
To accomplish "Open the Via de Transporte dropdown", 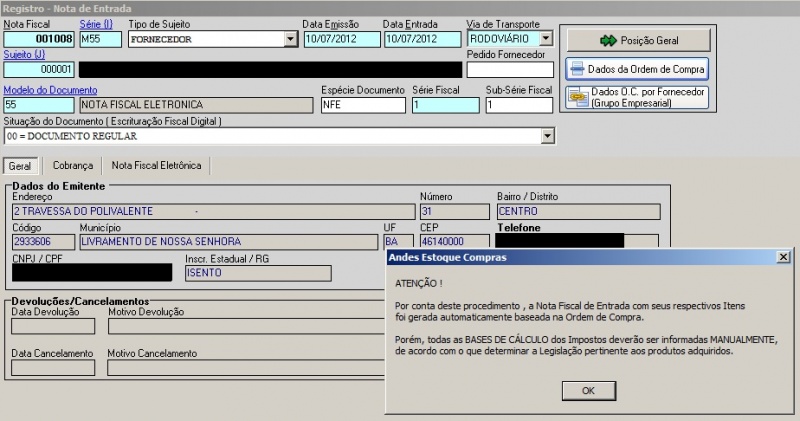I will click(546, 40).
